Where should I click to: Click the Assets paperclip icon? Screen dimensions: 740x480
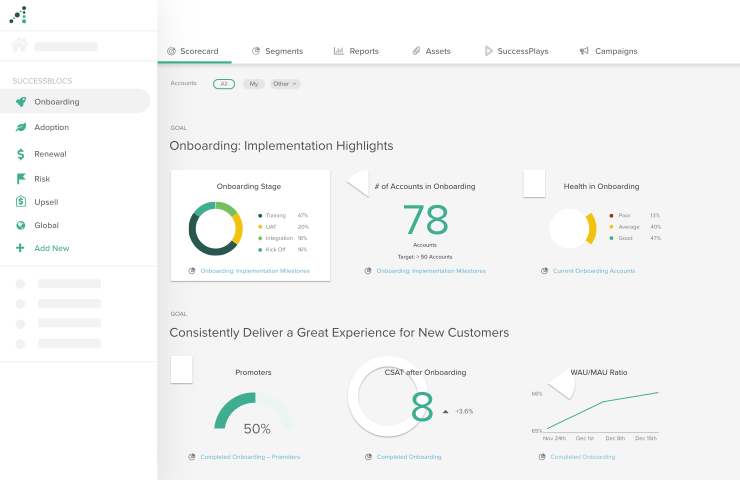tap(416, 51)
